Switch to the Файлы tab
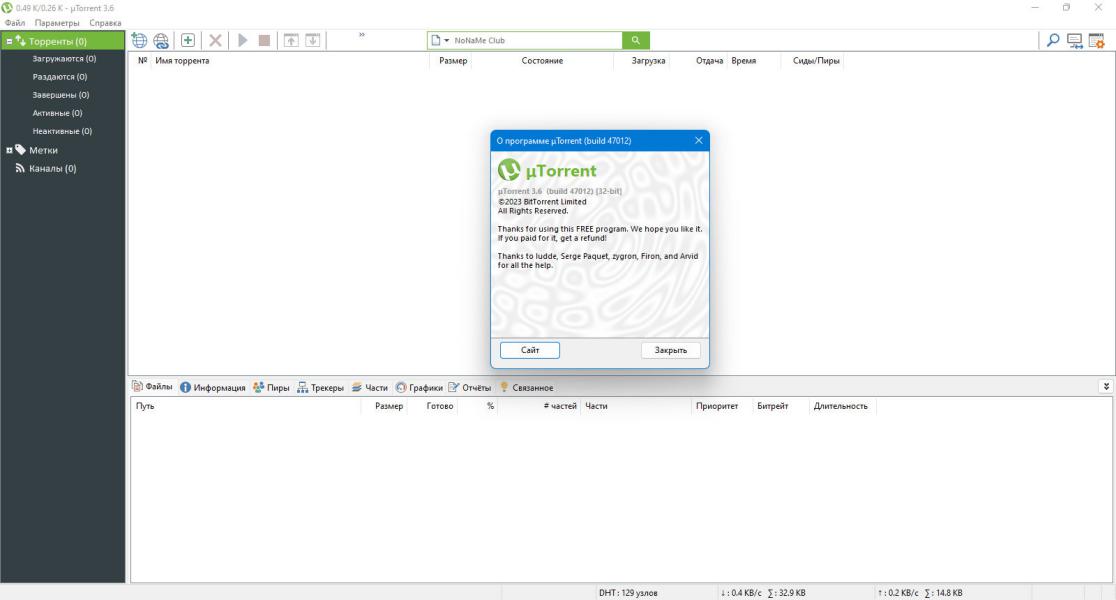 pyautogui.click(x=152, y=386)
